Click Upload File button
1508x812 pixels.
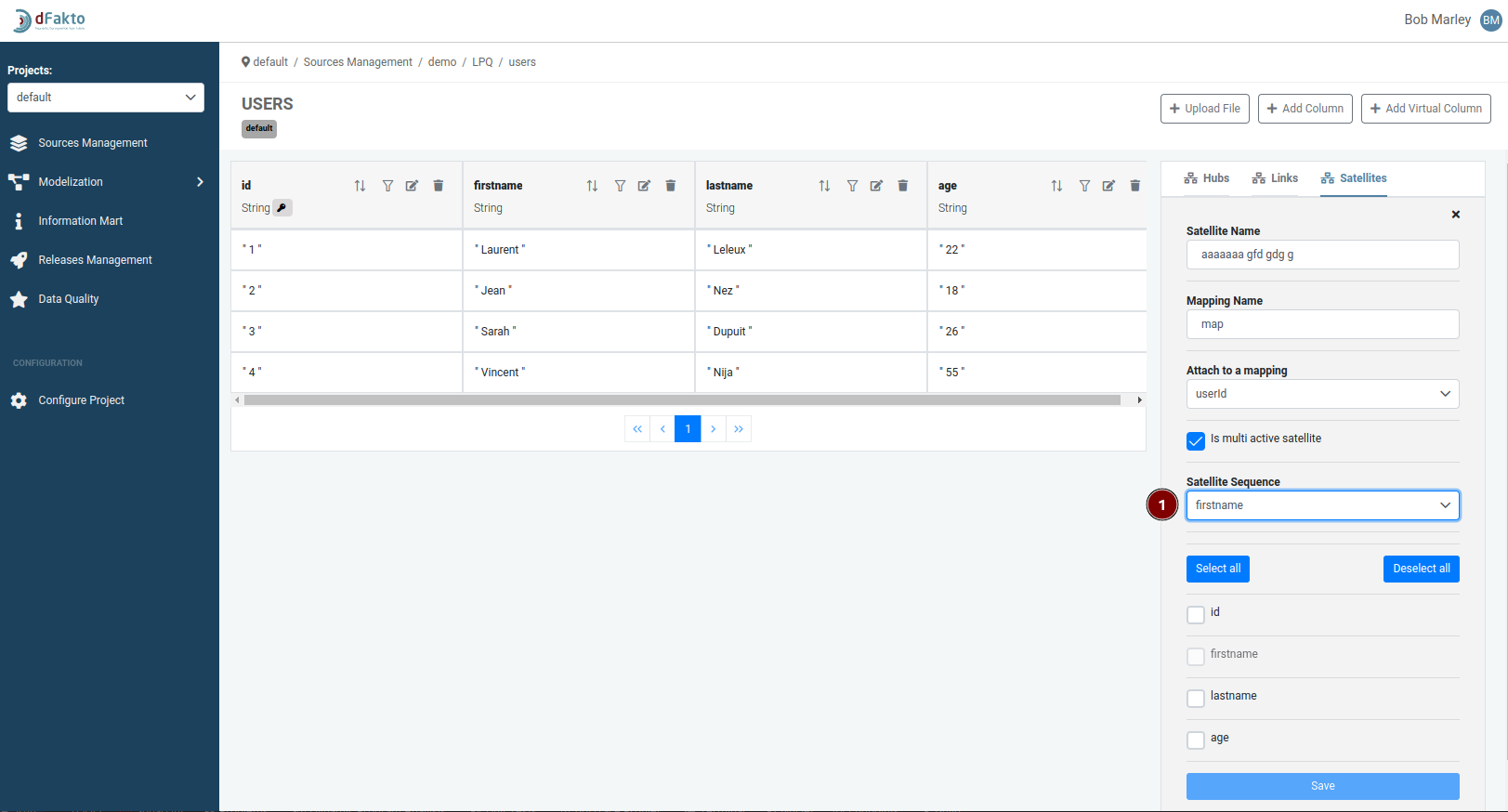tap(1204, 109)
